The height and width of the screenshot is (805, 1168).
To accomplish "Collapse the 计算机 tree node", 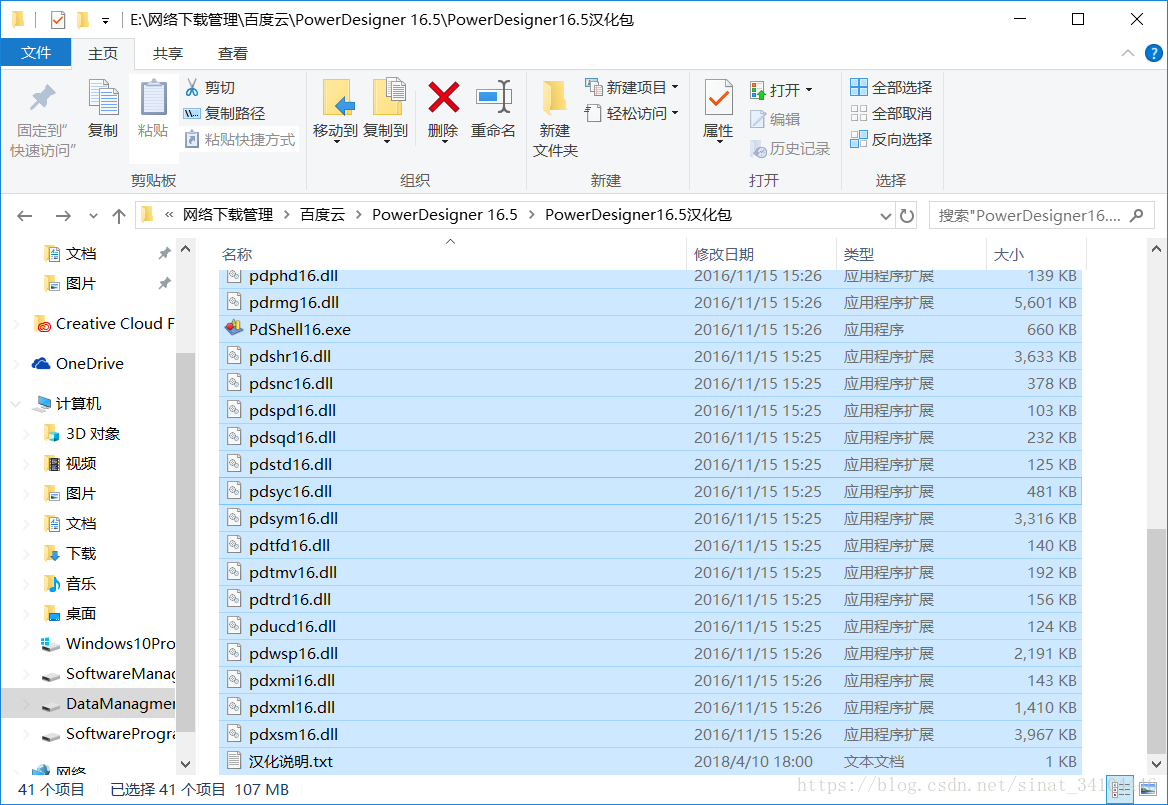I will 15,404.
